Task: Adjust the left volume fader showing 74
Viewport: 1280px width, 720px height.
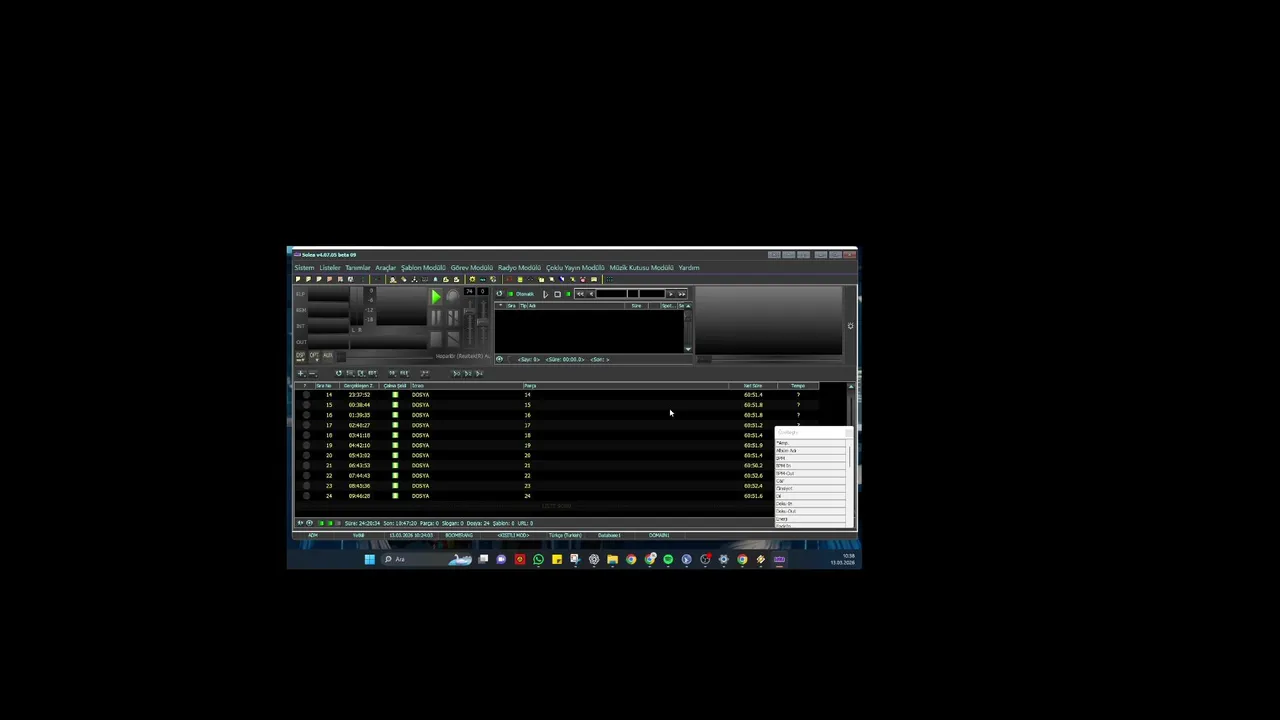Action: click(469, 313)
